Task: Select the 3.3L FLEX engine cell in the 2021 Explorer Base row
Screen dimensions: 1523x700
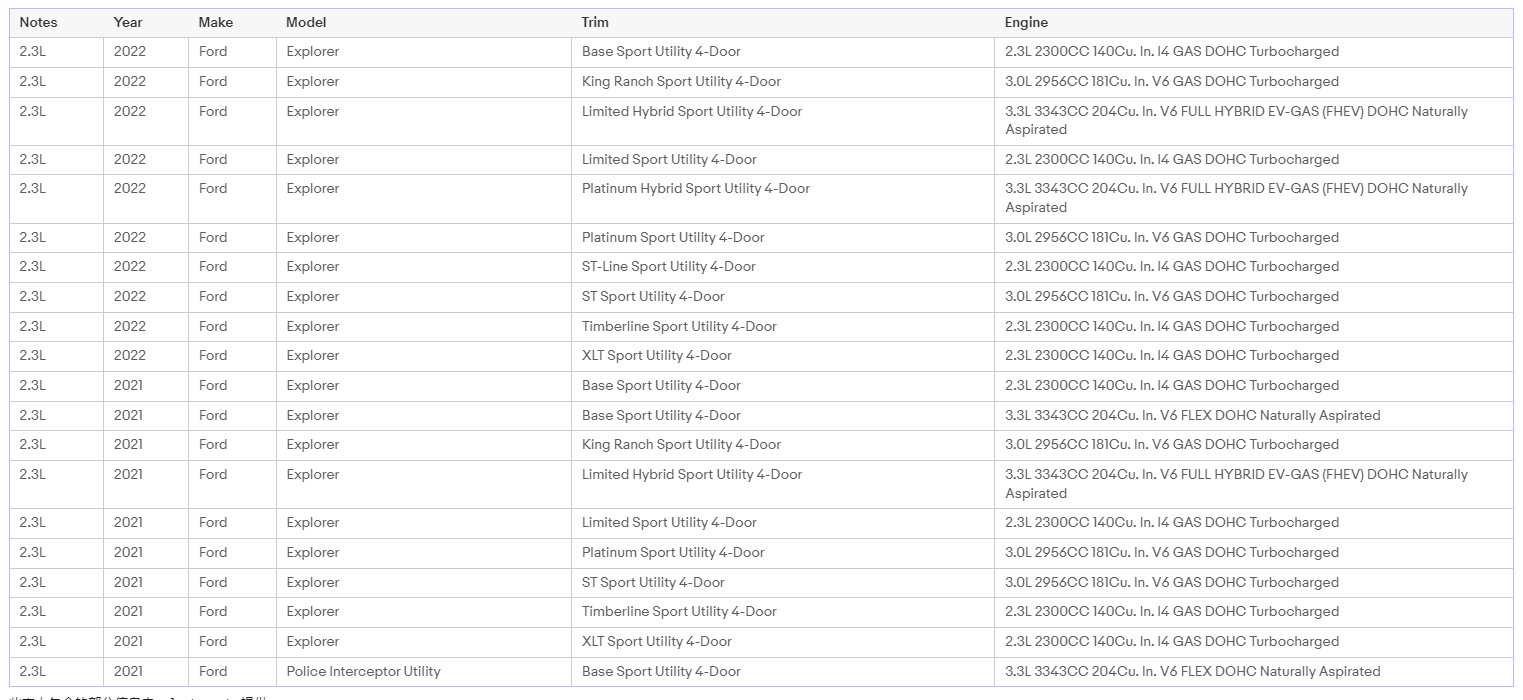Action: (x=1192, y=415)
